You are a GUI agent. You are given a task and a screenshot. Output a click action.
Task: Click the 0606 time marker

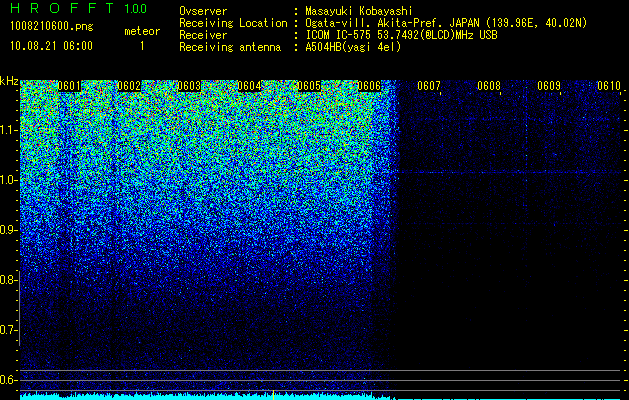(x=369, y=86)
